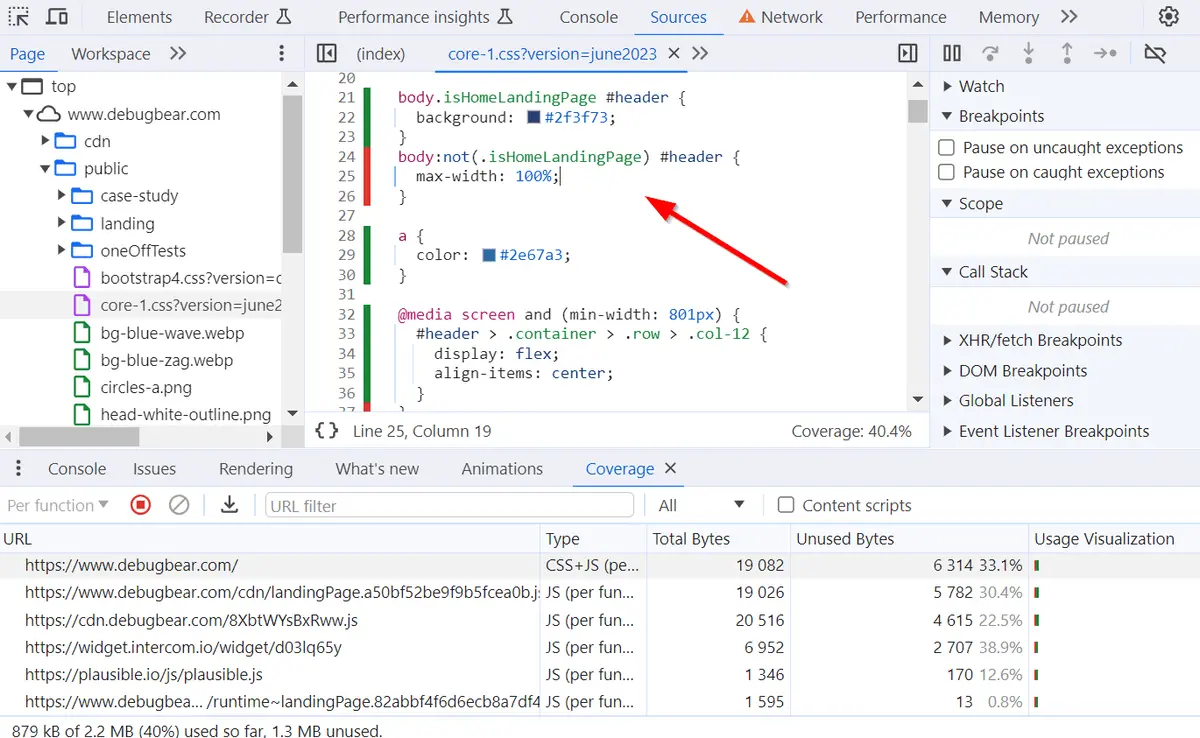Activate the inspect element picker icon

pyautogui.click(x=18, y=17)
